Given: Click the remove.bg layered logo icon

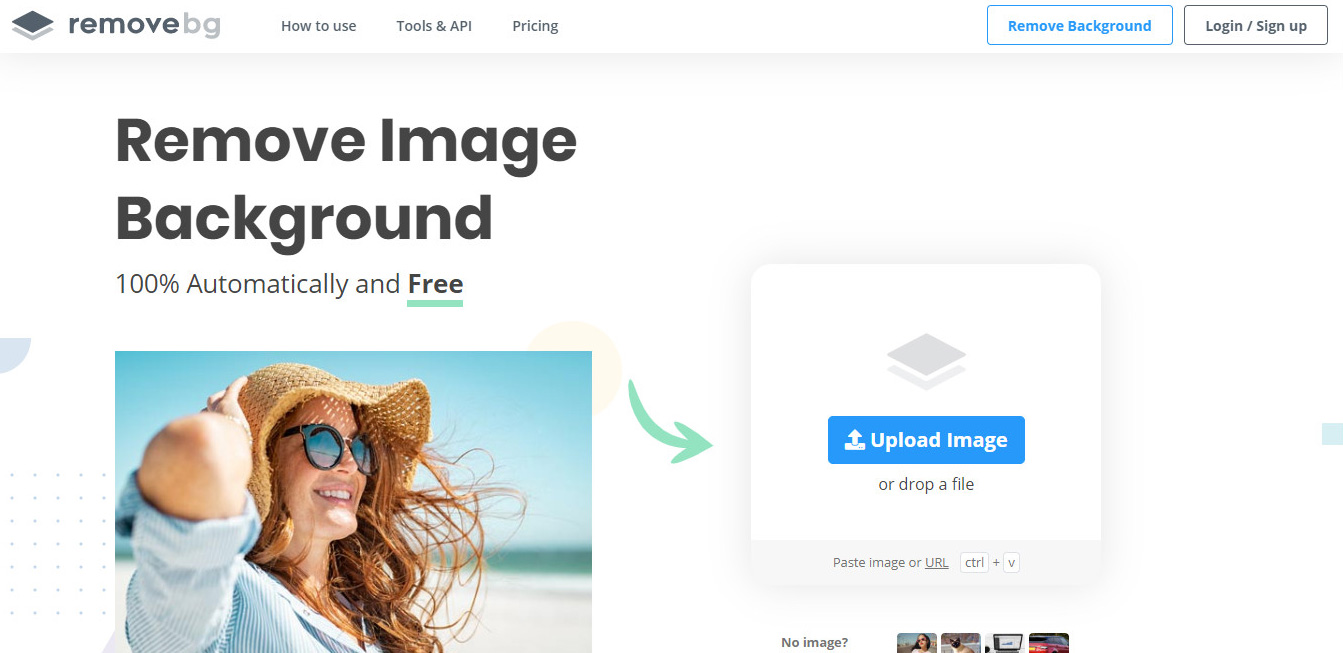Looking at the screenshot, I should click(33, 25).
